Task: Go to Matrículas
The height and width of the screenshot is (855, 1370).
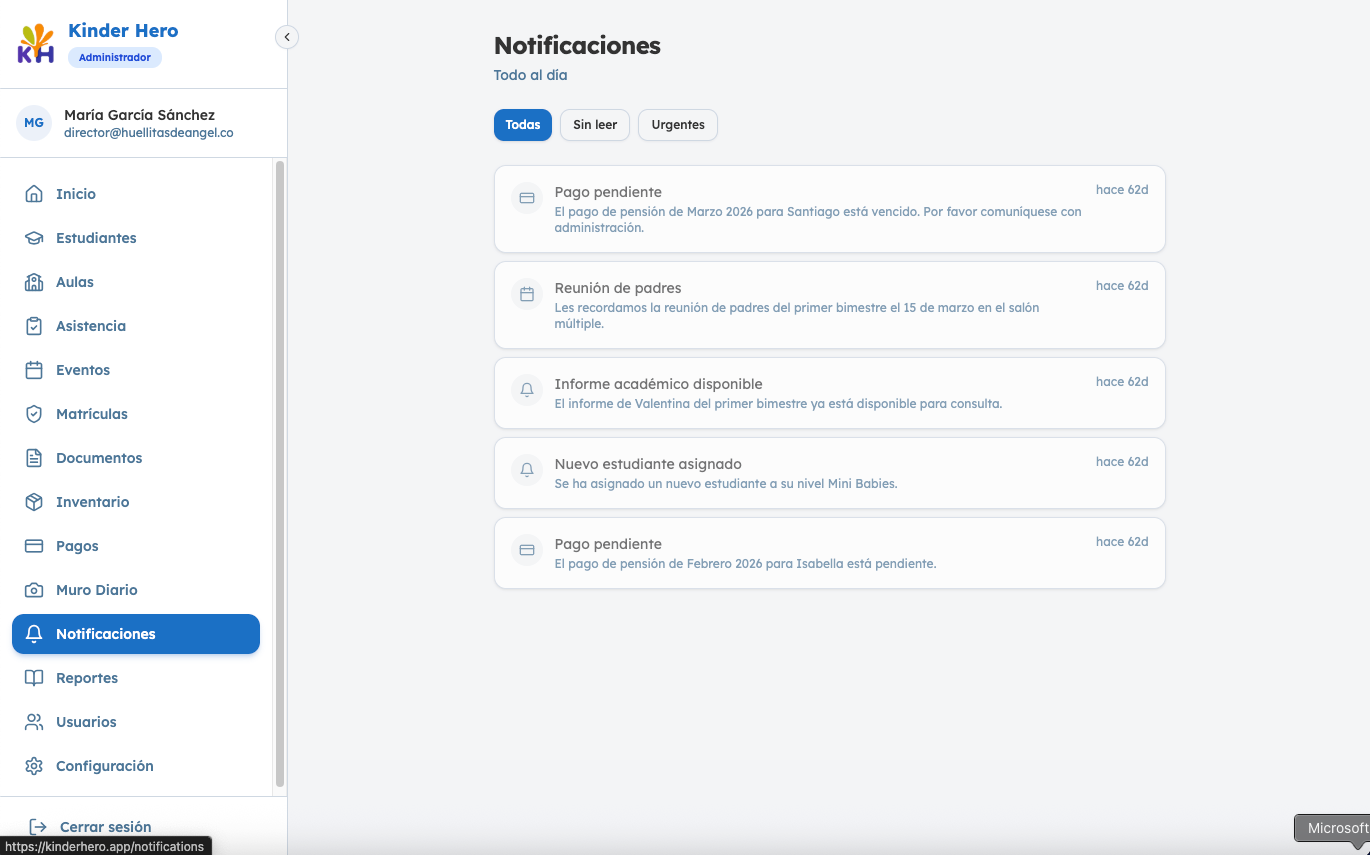Action: click(x=136, y=414)
